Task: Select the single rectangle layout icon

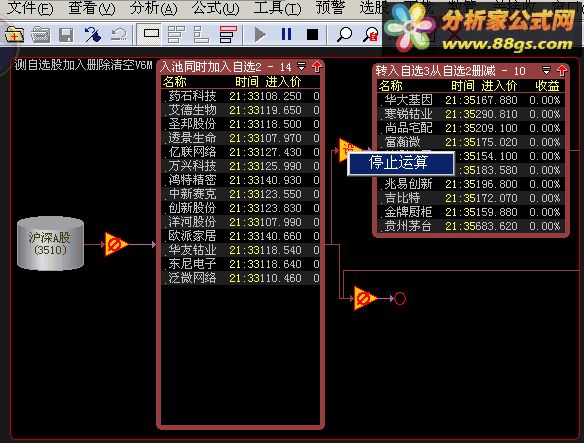Action: [151, 34]
